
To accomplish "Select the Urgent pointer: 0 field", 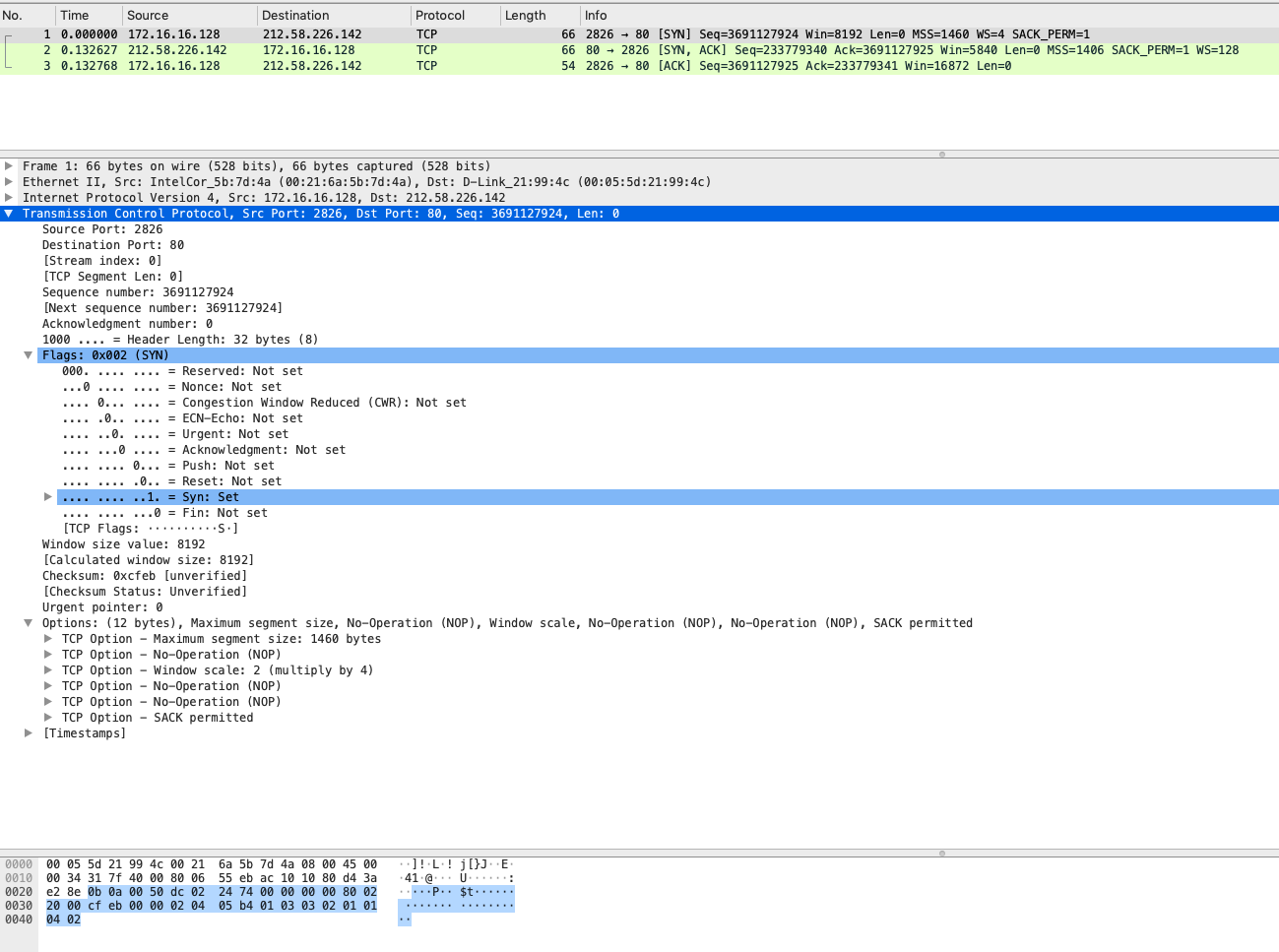I will [102, 607].
